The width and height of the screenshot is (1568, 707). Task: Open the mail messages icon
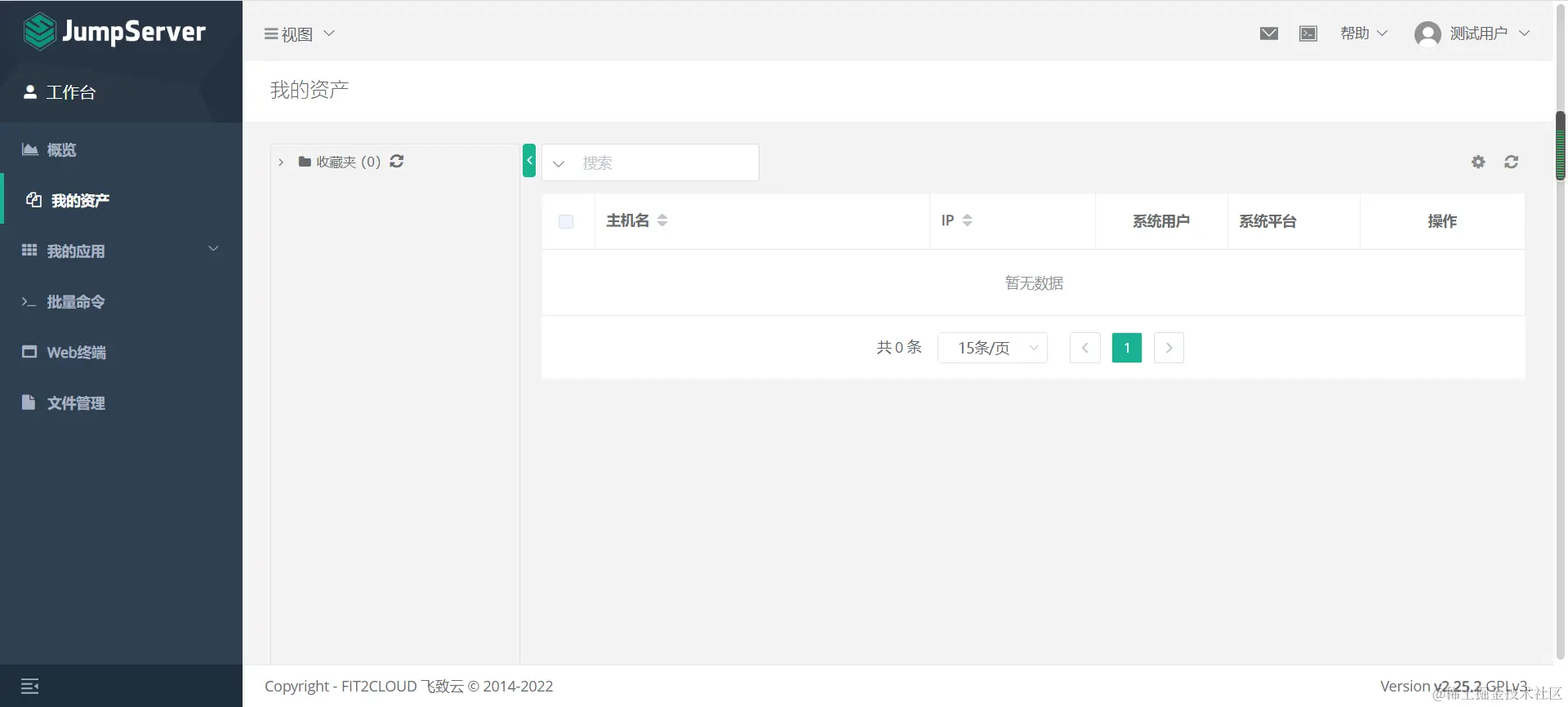click(x=1268, y=33)
